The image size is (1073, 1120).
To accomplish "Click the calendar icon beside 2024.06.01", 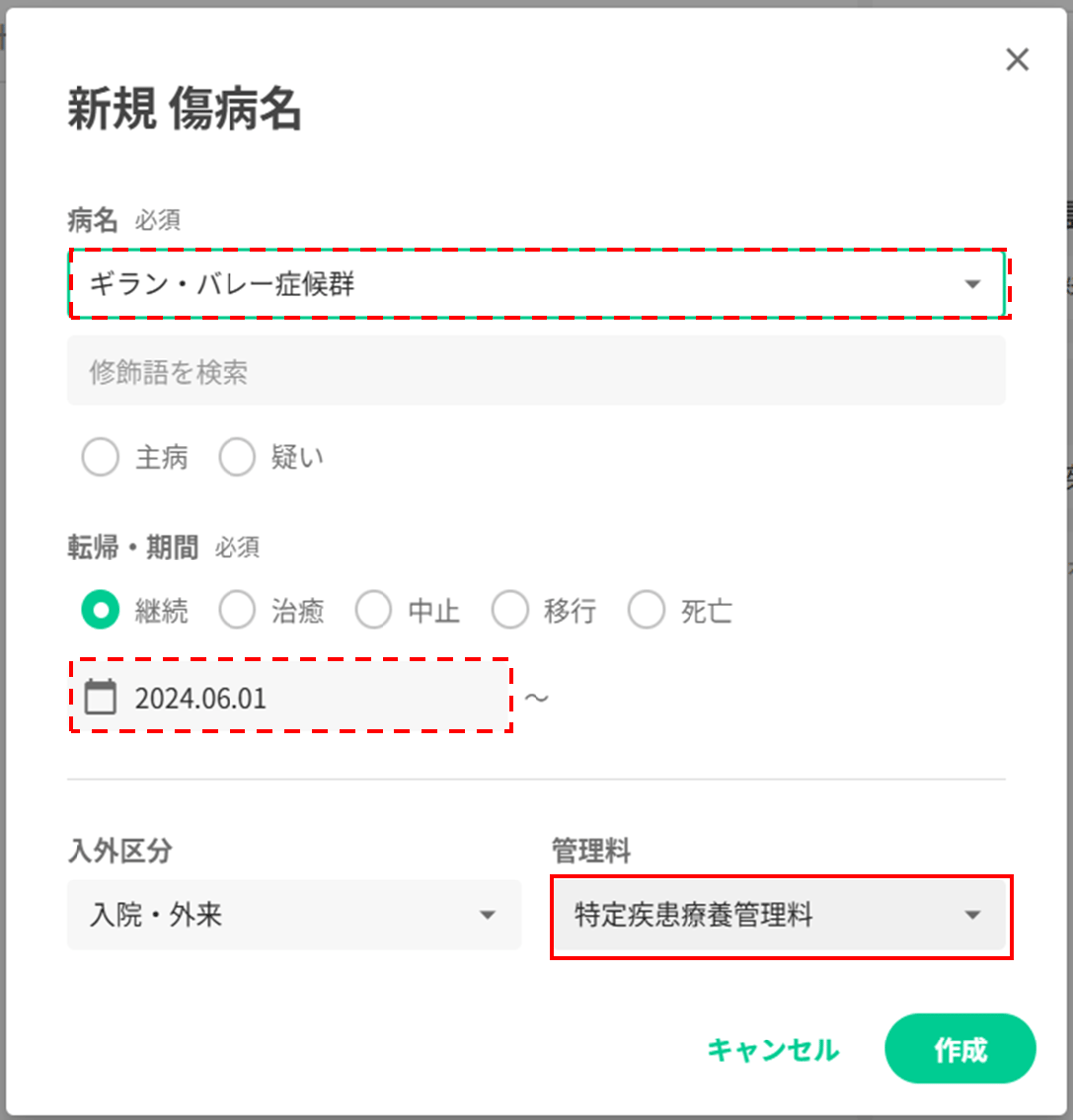I will (x=100, y=697).
